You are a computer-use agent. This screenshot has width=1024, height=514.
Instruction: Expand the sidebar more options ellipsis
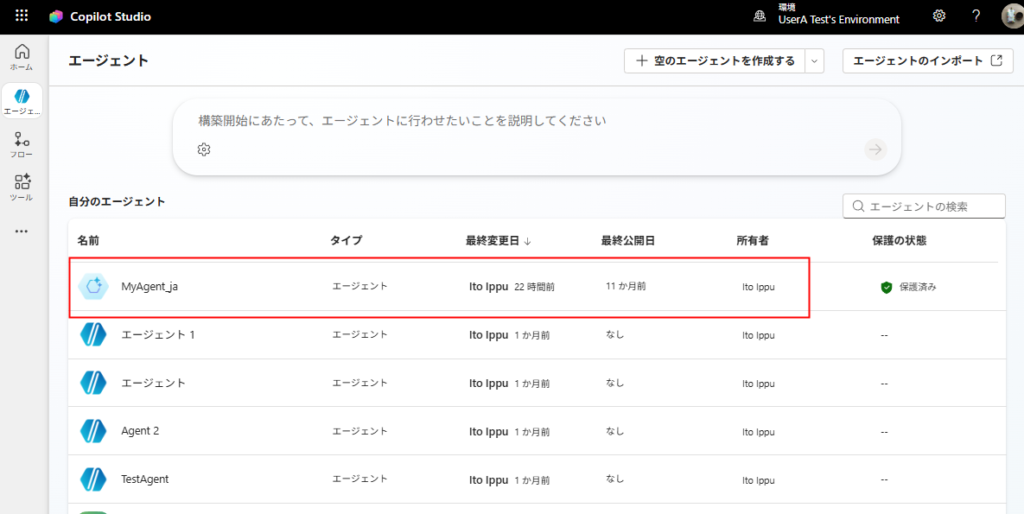(21, 231)
